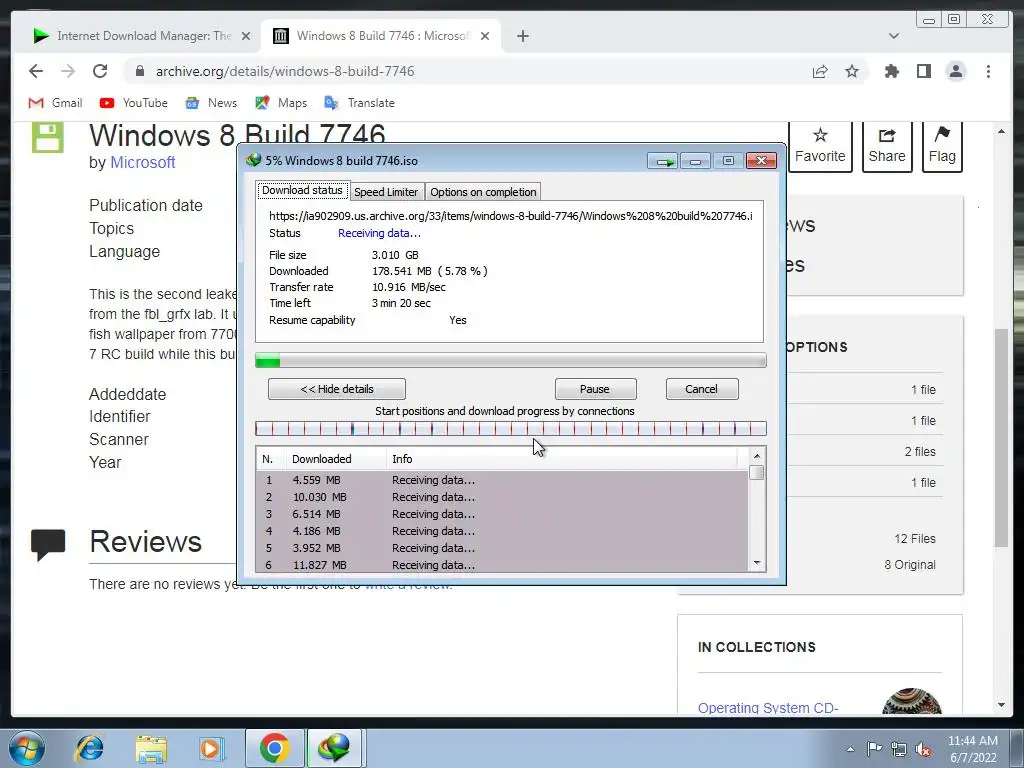
Task: Click the Microsoft author link
Action: tap(142, 163)
